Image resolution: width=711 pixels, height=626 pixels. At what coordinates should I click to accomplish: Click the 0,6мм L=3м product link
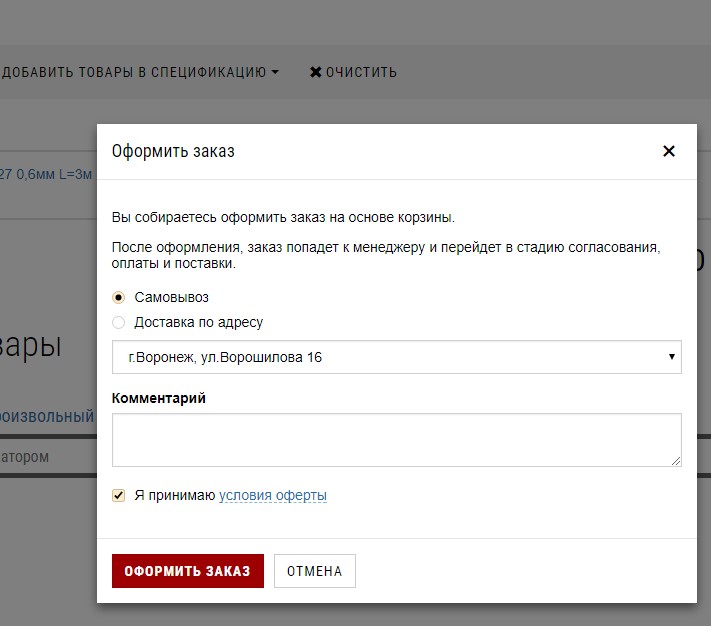tap(47, 174)
